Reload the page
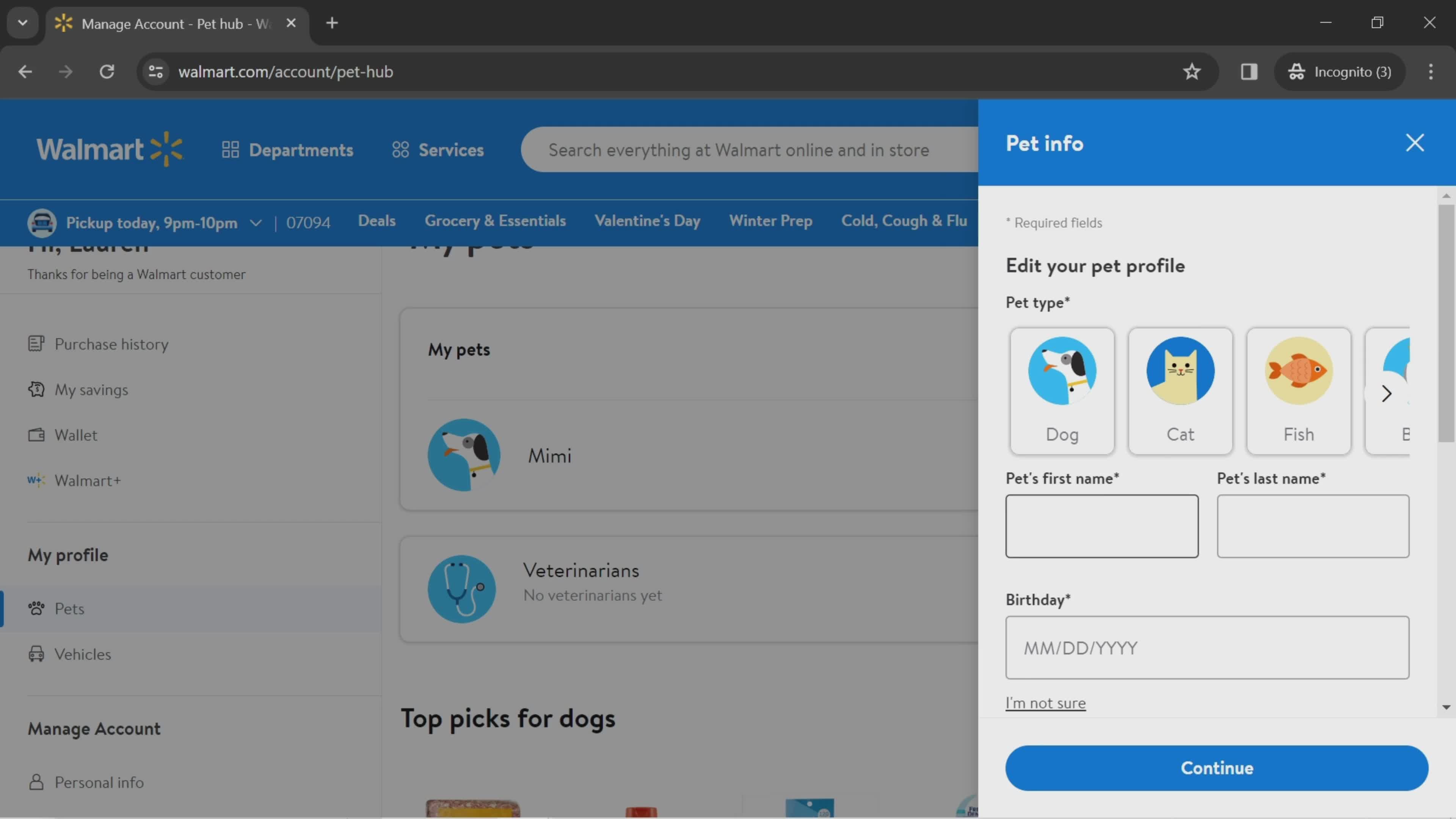 point(107,72)
